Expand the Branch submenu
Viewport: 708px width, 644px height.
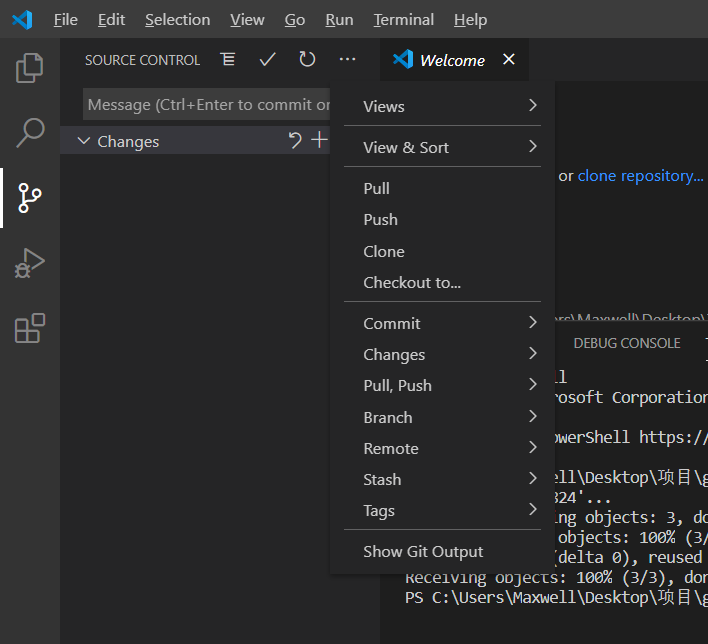(442, 417)
